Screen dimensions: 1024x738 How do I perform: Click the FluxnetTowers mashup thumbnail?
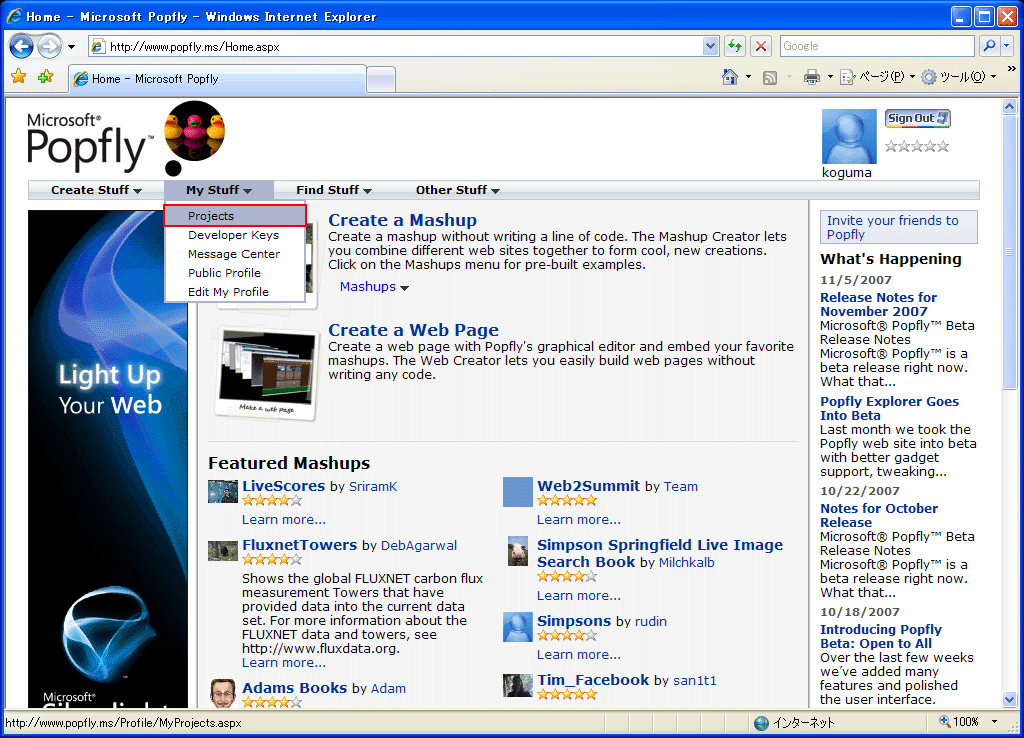223,551
